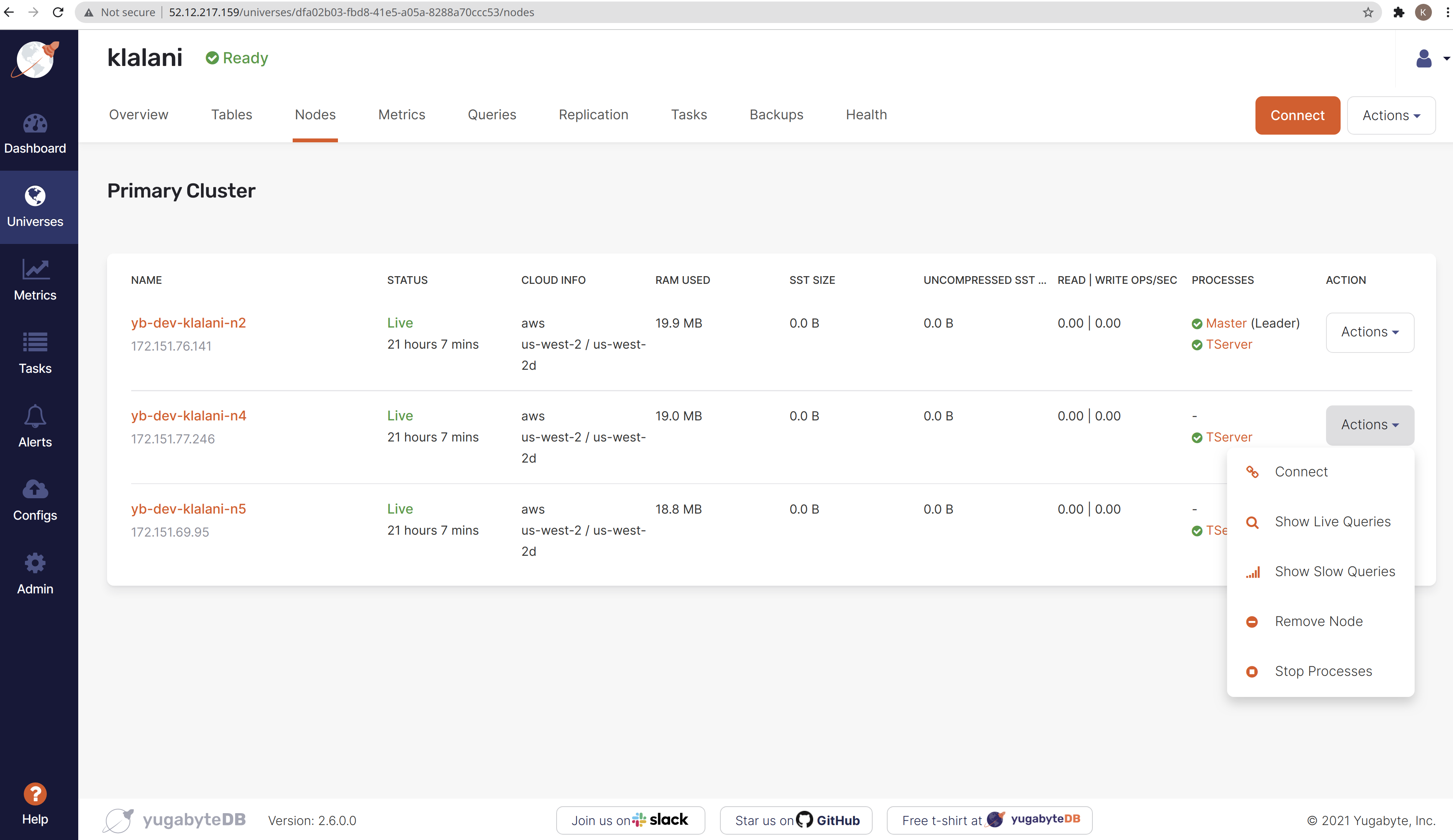Bookmark this page with star icon
The width and height of the screenshot is (1453, 840).
click(1368, 12)
